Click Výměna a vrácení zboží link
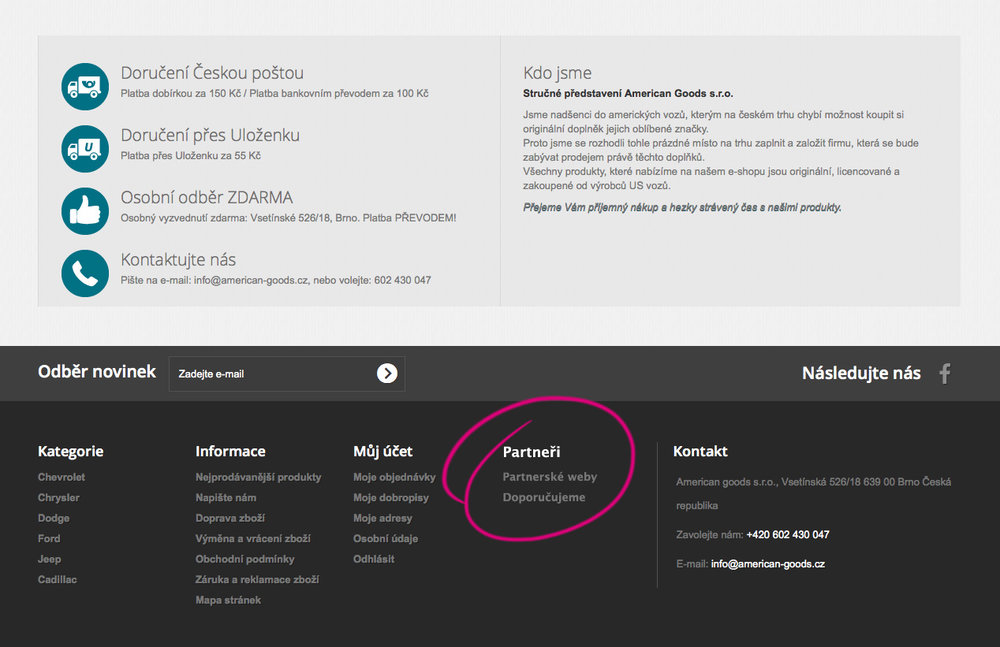This screenshot has width=1000, height=647. click(251, 538)
